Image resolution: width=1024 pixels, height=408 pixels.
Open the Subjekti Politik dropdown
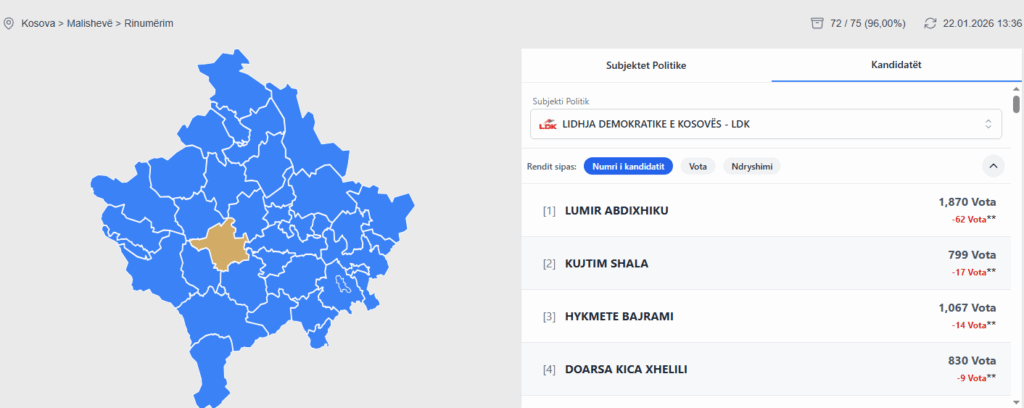tap(765, 124)
